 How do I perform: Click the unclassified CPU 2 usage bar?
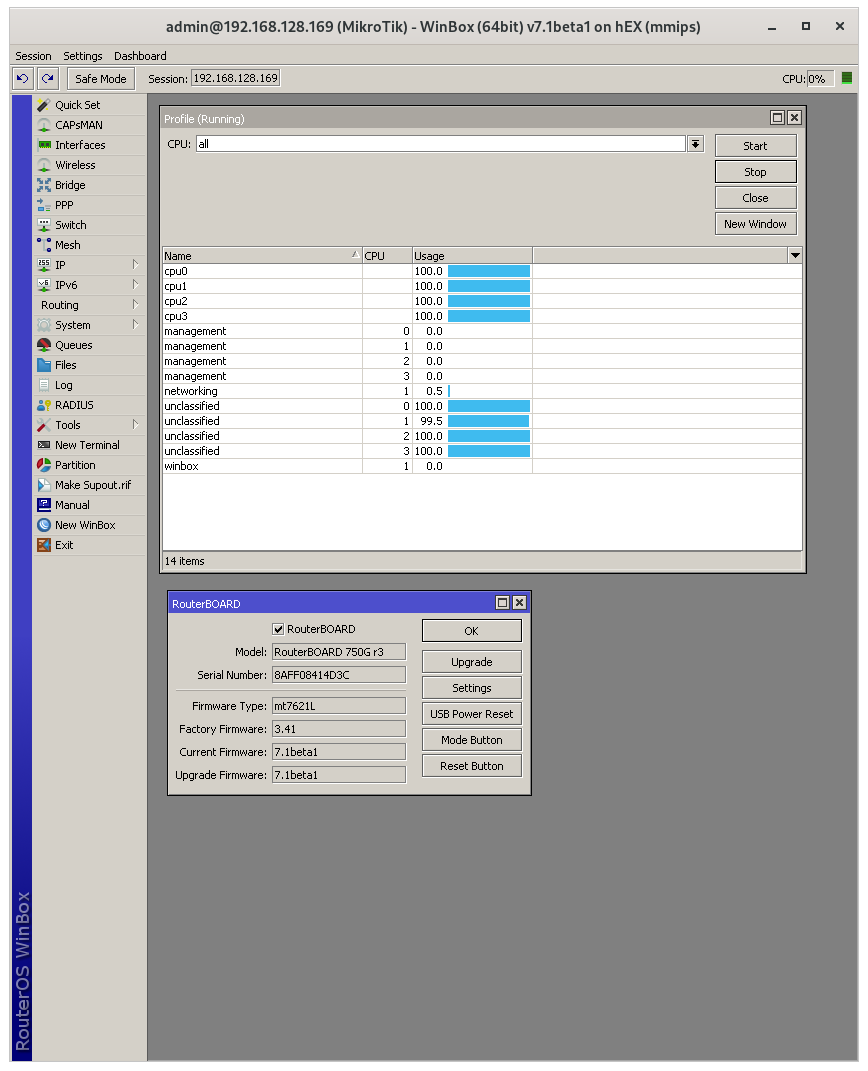click(489, 436)
